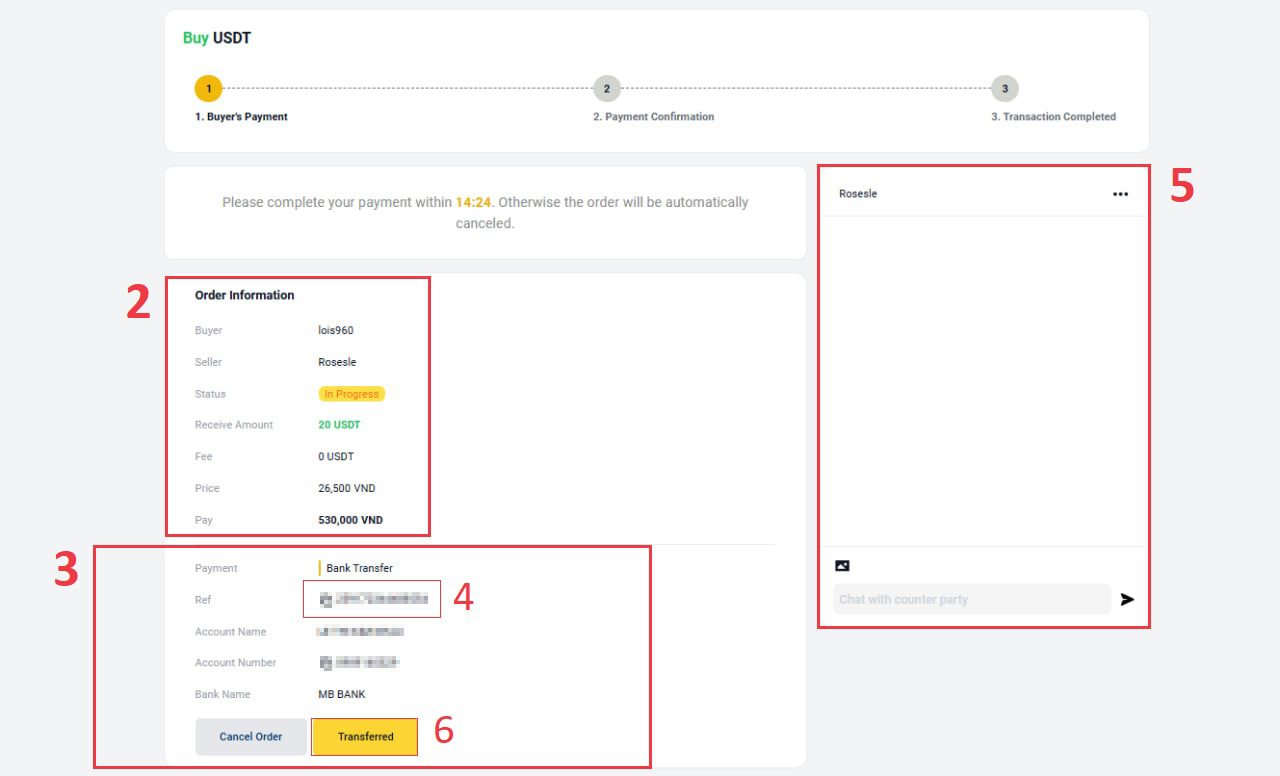The width and height of the screenshot is (1280, 776).
Task: Select step 2 Payment Confirmation circle
Action: (x=606, y=88)
